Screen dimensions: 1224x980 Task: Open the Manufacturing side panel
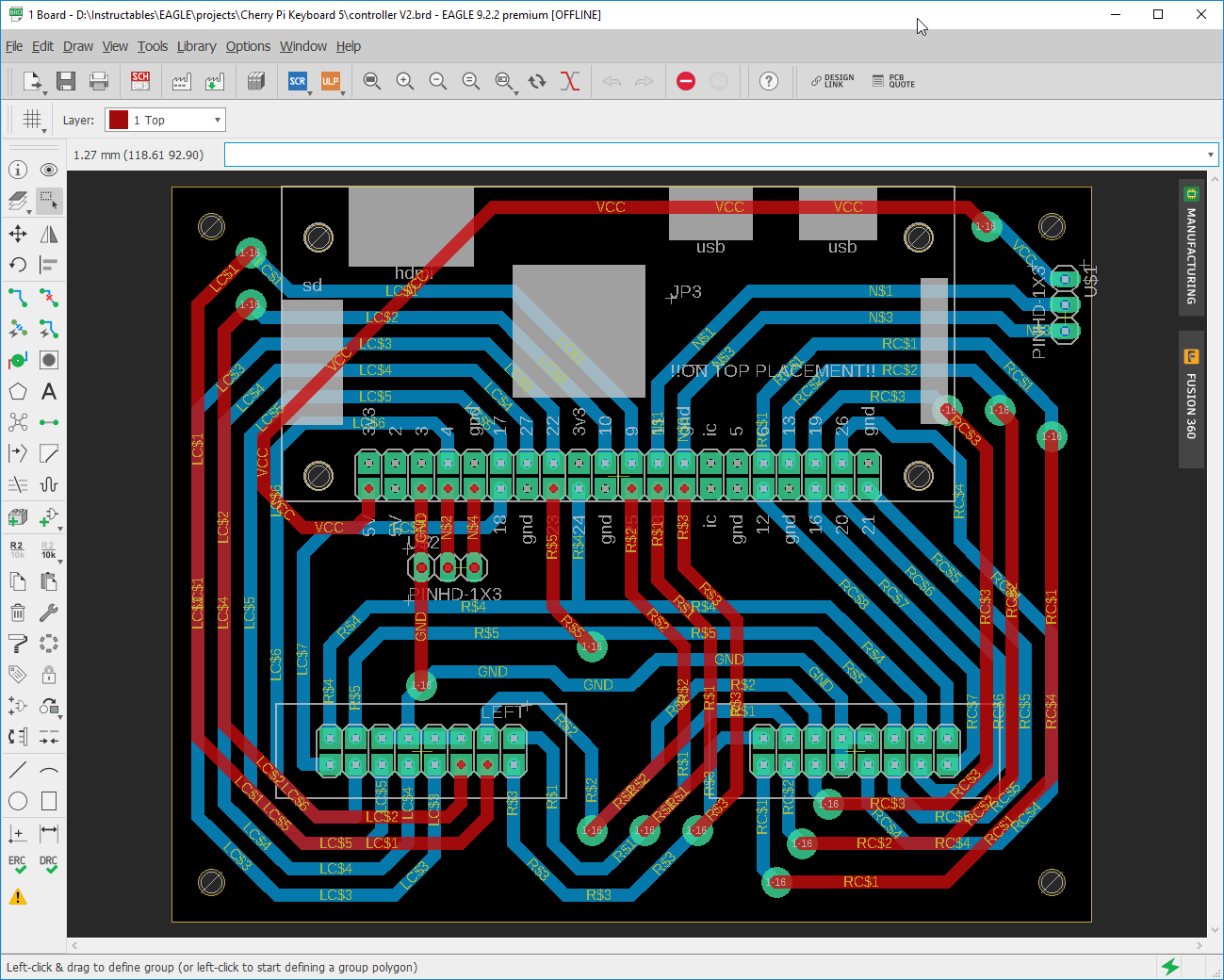tap(1191, 247)
